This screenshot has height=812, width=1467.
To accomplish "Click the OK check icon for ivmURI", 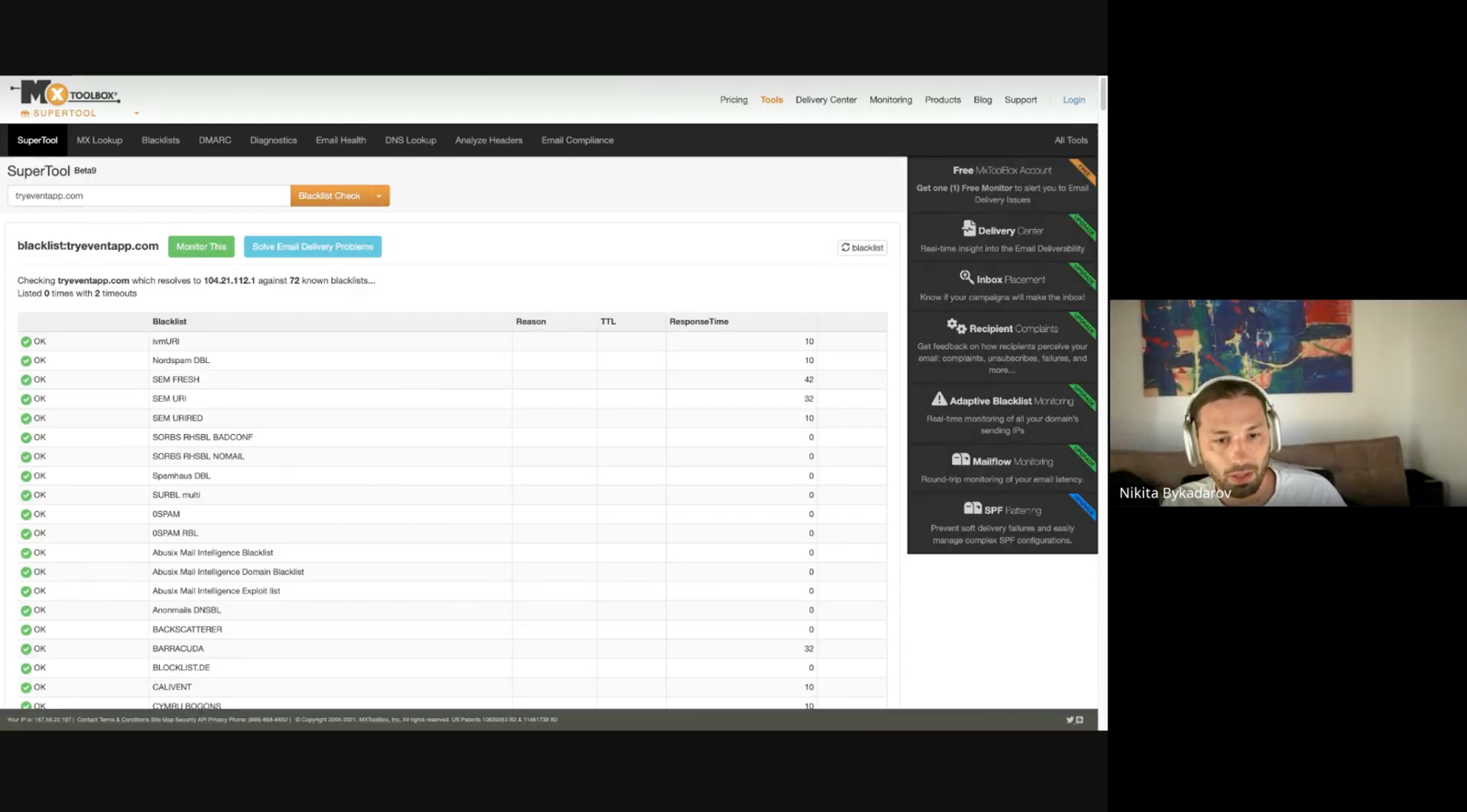I will 26,341.
